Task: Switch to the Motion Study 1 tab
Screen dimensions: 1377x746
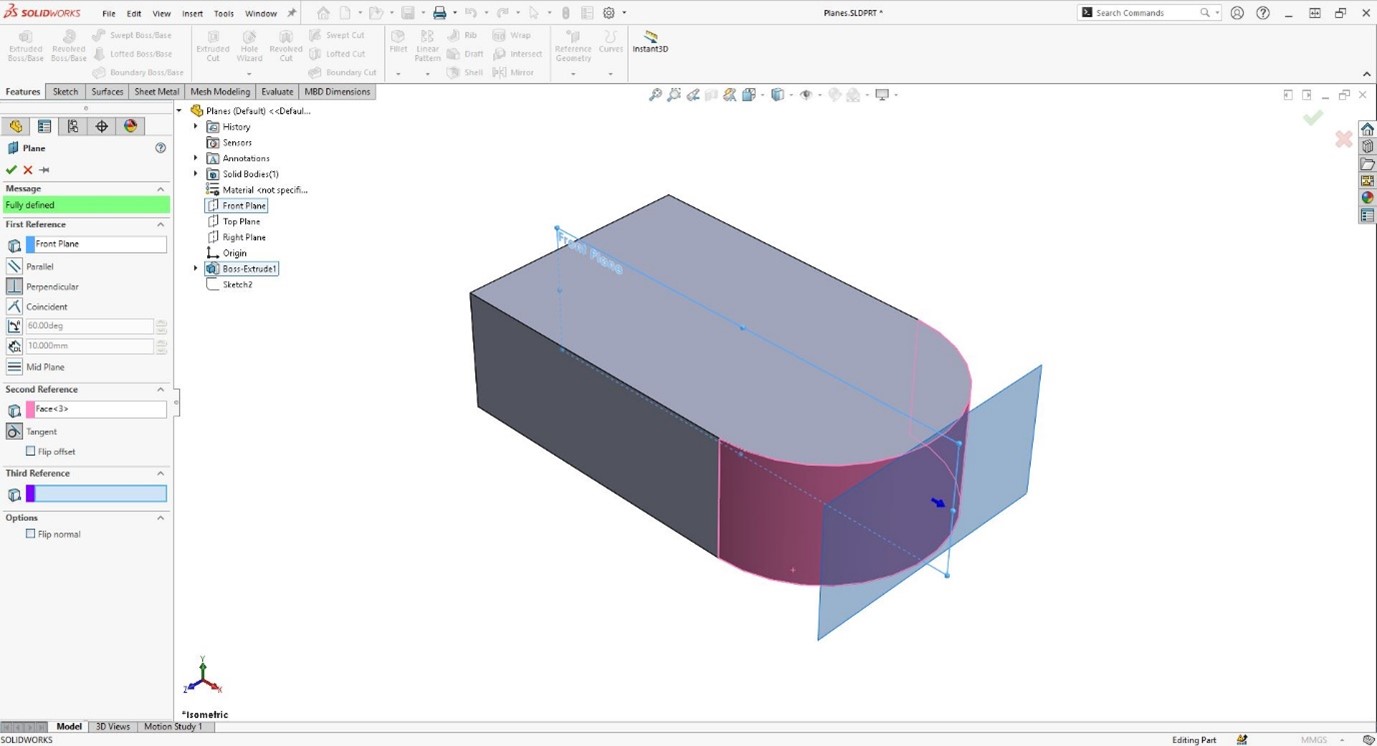Action: (x=173, y=727)
